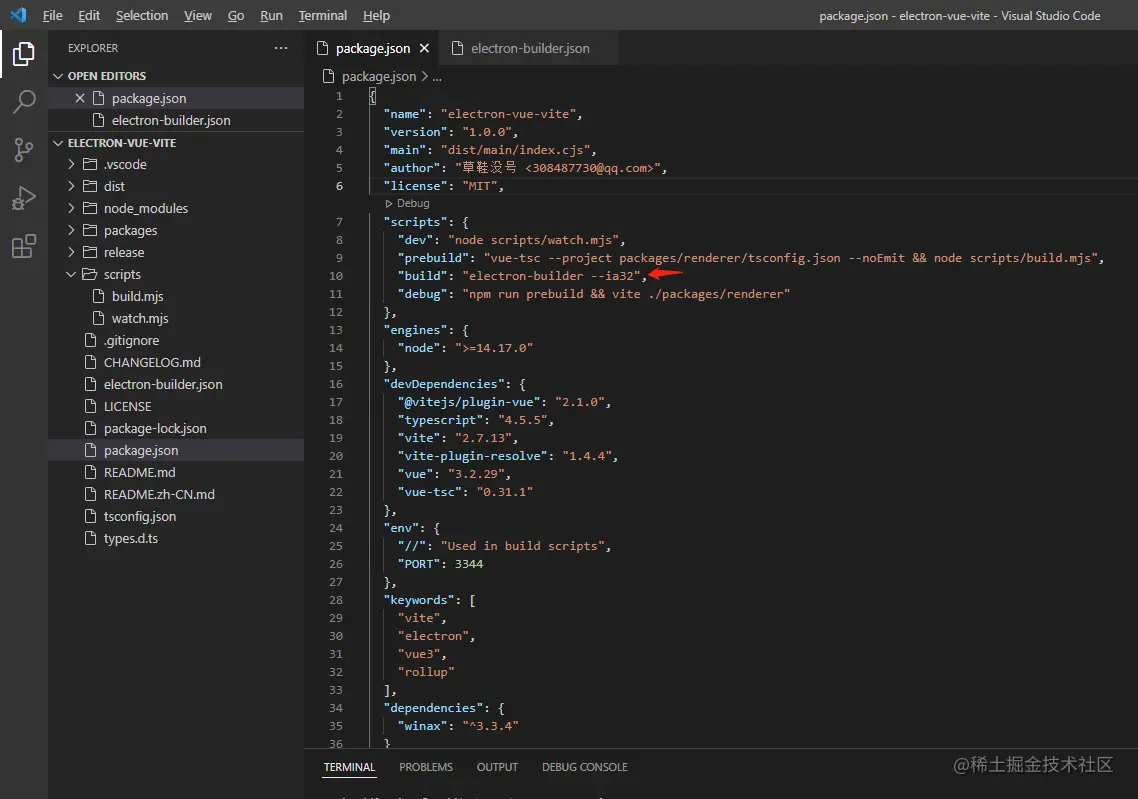Screen dimensions: 1138x799
Task: Select package.json in file tree
Action: (176, 450)
